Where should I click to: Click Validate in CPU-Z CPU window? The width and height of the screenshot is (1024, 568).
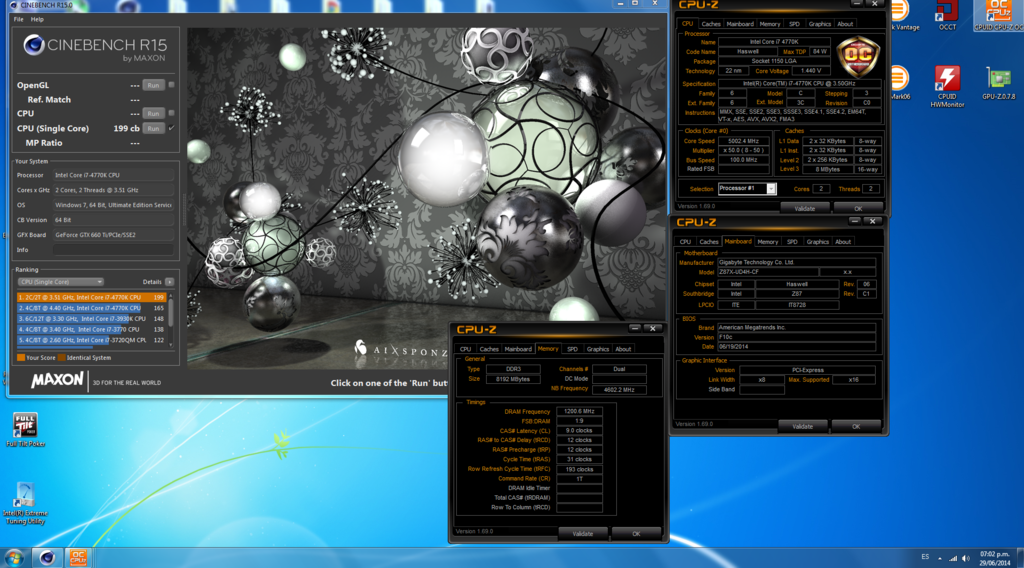click(x=805, y=208)
